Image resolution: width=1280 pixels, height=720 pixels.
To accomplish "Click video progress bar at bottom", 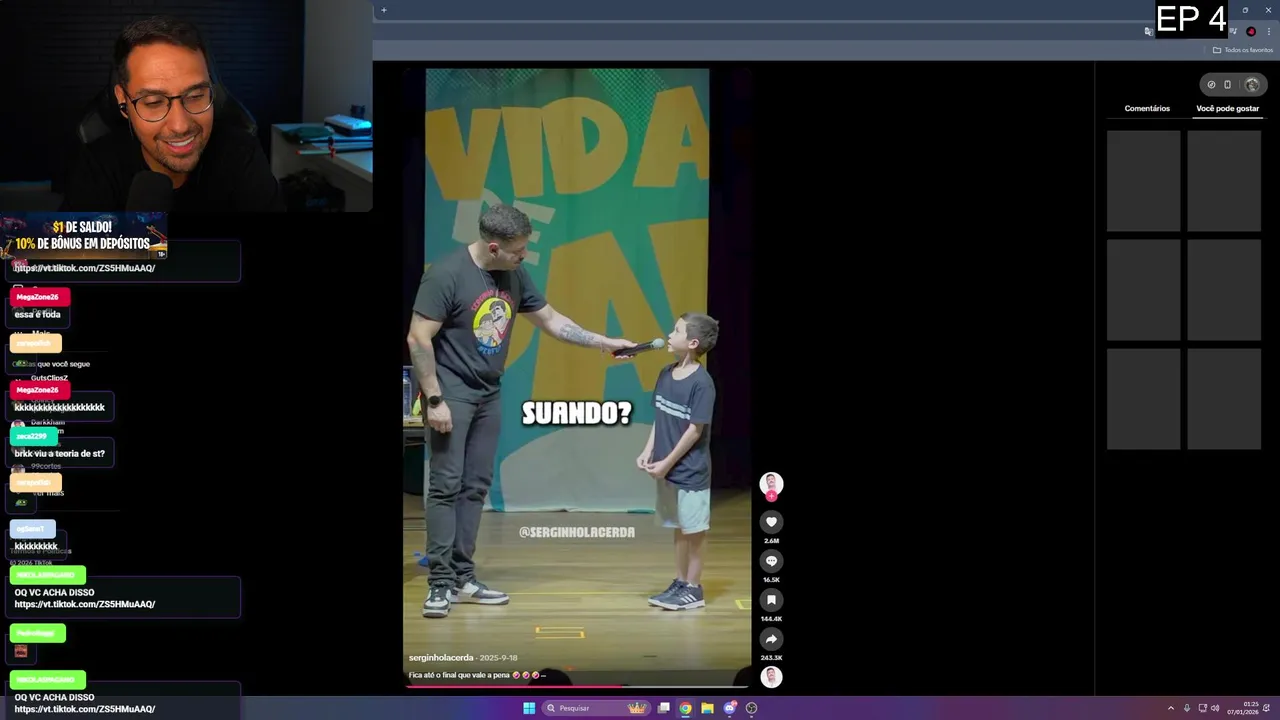I will point(577,686).
